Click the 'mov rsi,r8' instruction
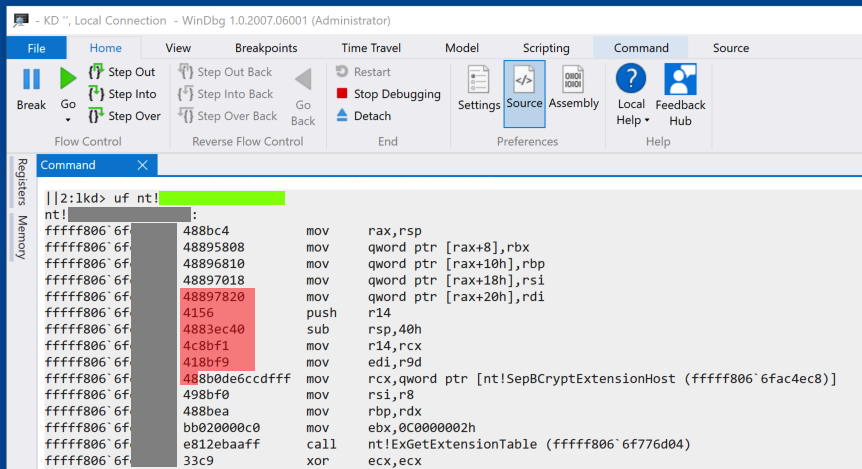The image size is (862, 469). pos(360,395)
